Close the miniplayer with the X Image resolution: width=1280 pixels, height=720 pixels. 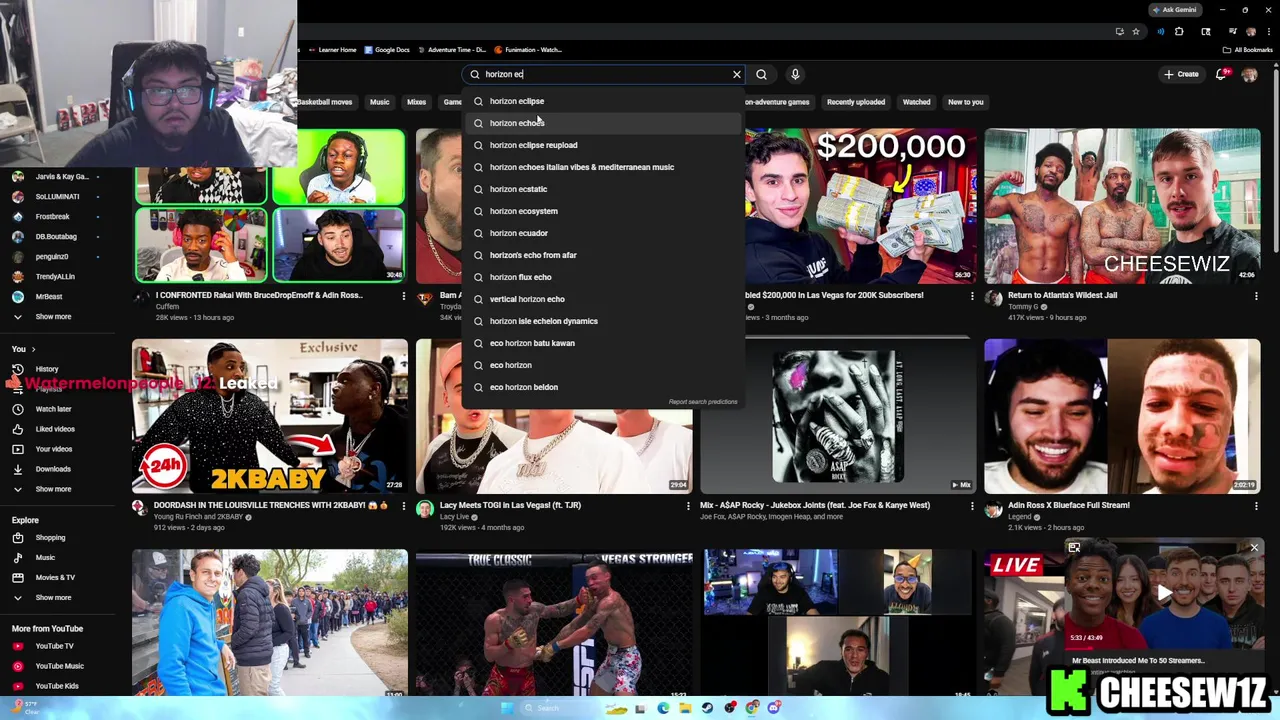pos(1254,548)
